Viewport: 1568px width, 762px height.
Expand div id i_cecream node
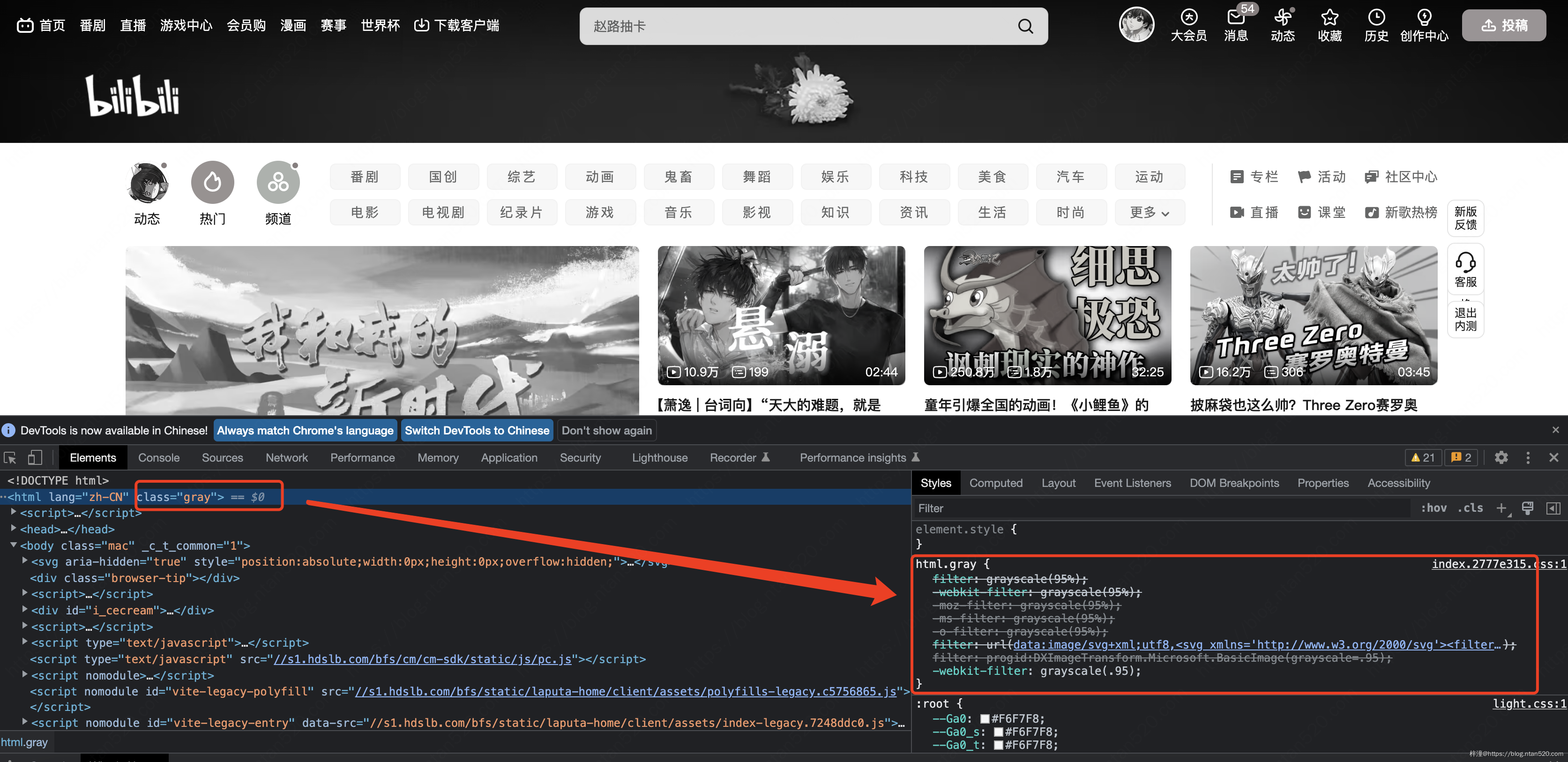tap(24, 609)
